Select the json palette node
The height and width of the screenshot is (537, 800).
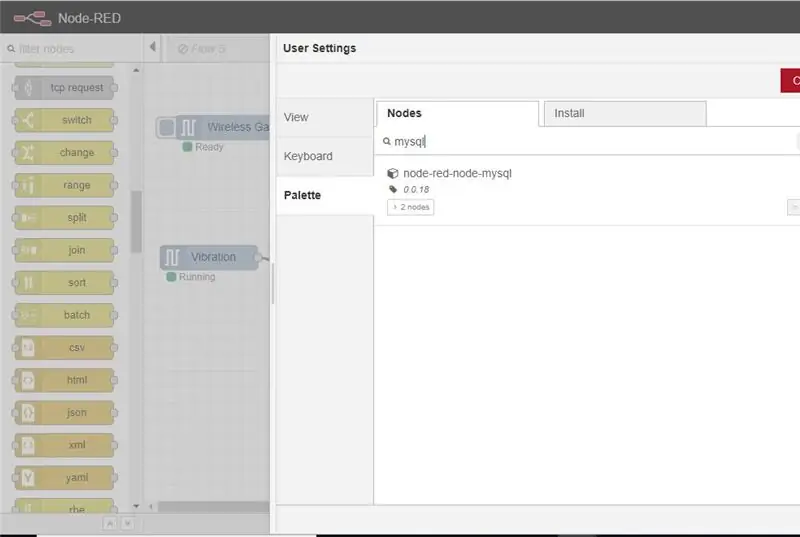65,413
